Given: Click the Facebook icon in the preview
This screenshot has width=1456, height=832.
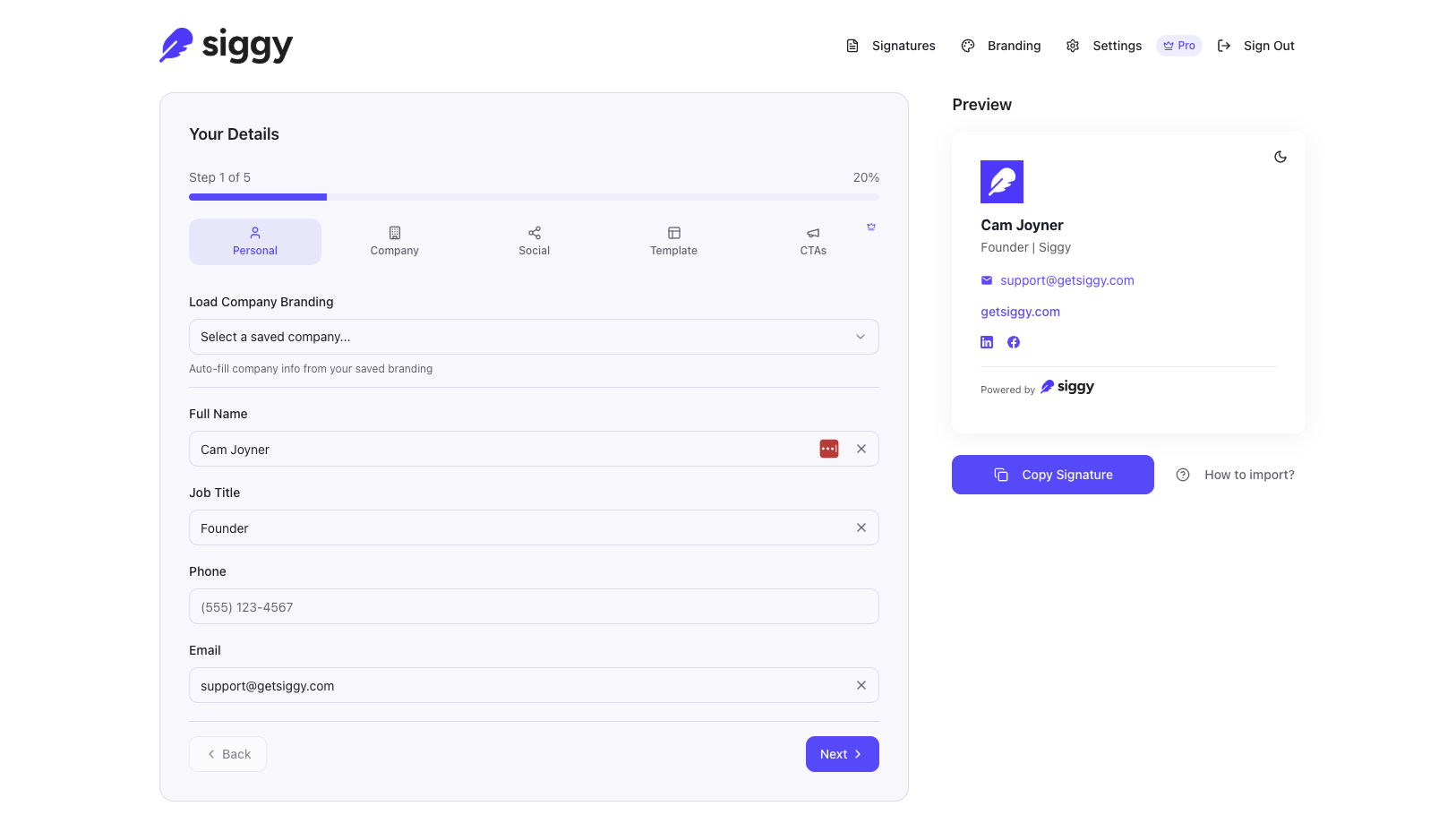Looking at the screenshot, I should (x=1013, y=342).
